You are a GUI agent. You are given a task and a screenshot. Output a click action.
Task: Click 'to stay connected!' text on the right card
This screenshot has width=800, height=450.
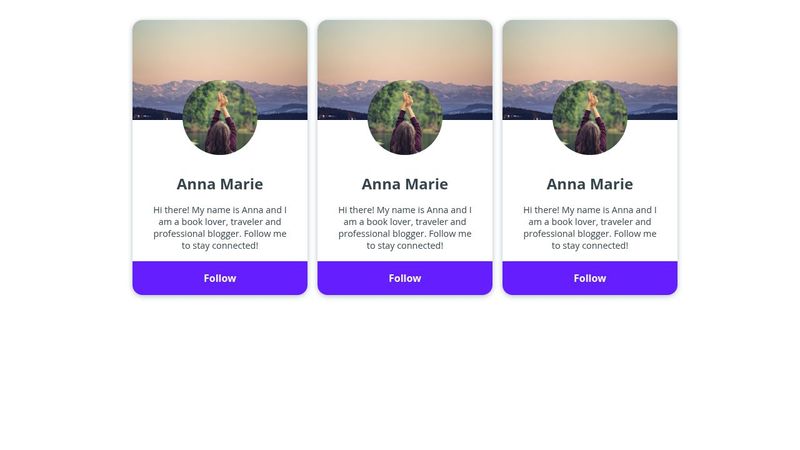coord(590,245)
